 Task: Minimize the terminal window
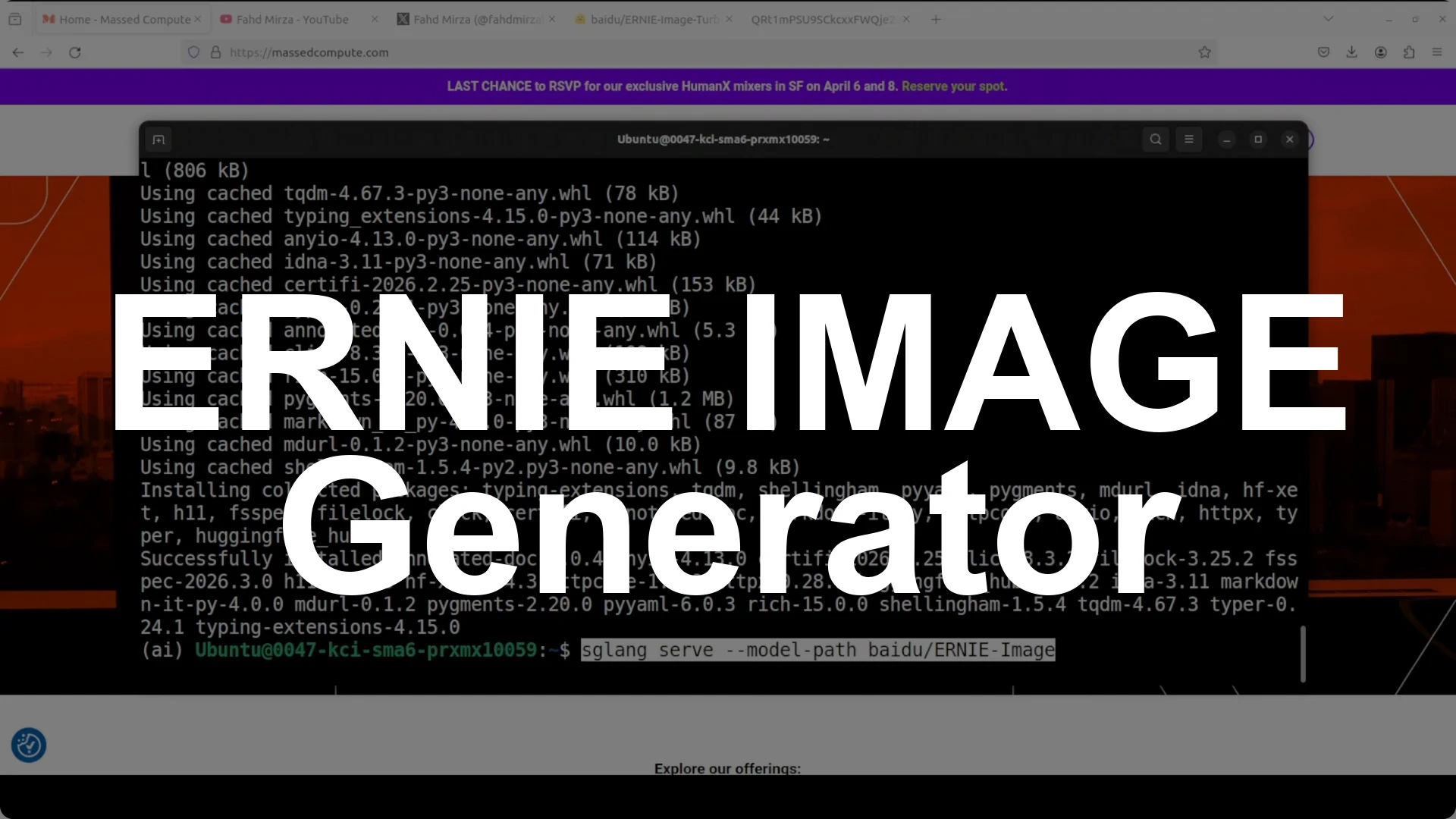pos(1226,140)
